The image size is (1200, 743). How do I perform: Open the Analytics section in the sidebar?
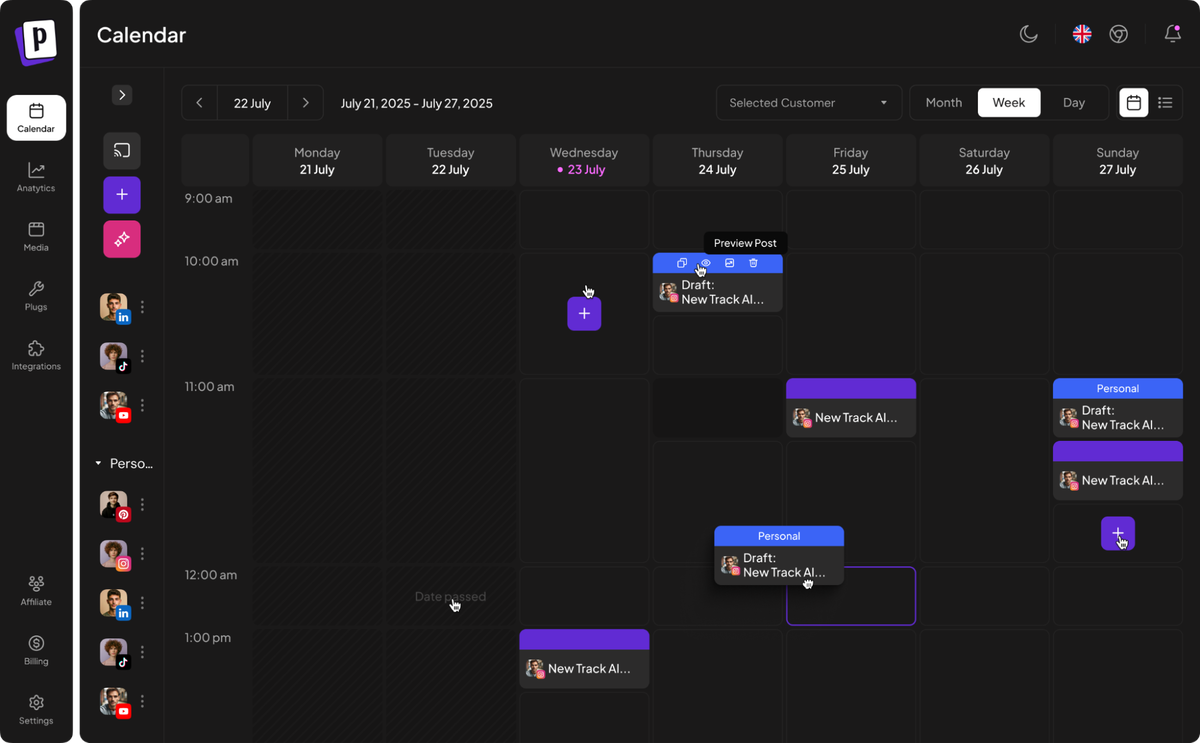pyautogui.click(x=36, y=177)
